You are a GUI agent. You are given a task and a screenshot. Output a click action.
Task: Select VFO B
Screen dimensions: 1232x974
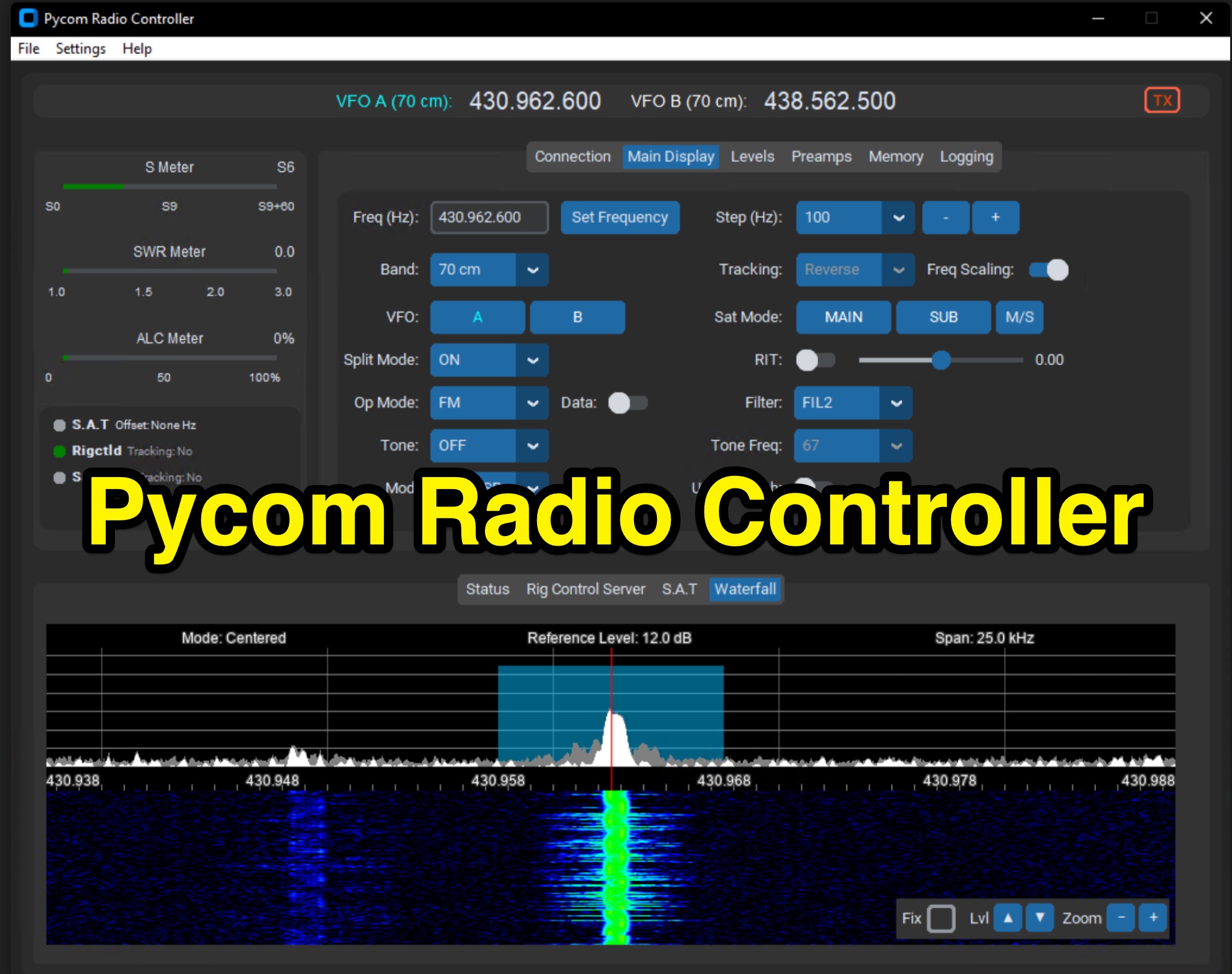577,317
